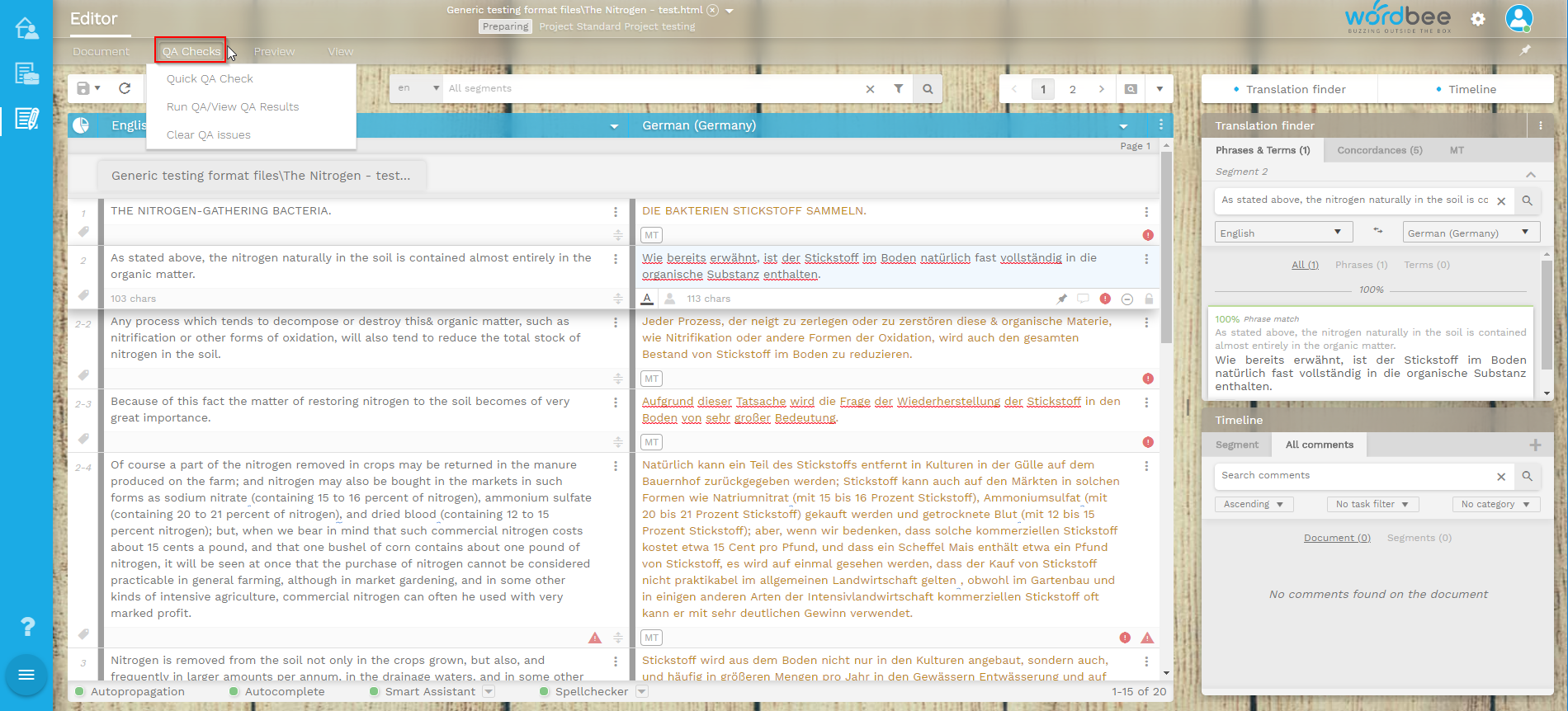Click the segment list vertical scrollbar
Image resolution: width=1568 pixels, height=711 pixels.
[x=1166, y=247]
